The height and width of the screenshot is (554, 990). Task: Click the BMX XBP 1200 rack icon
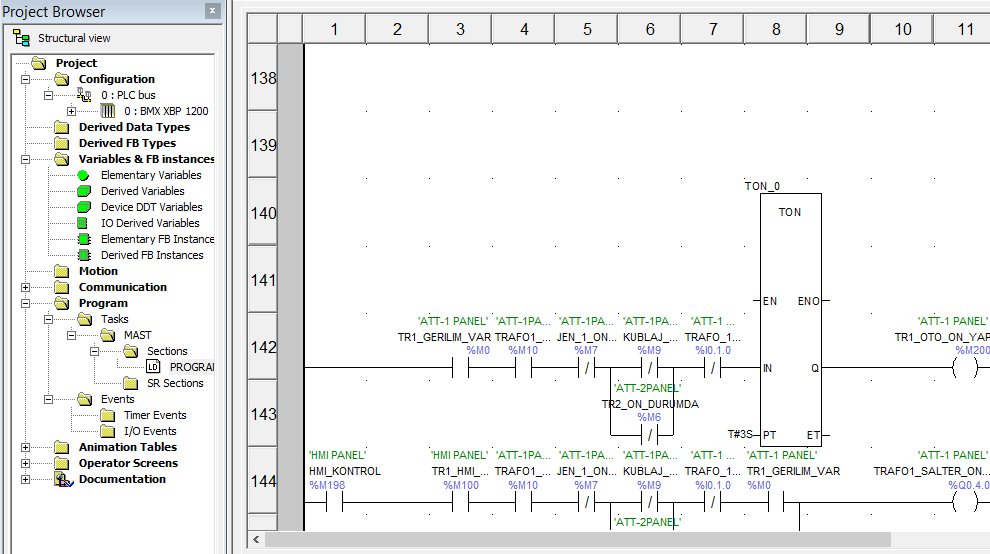point(108,111)
